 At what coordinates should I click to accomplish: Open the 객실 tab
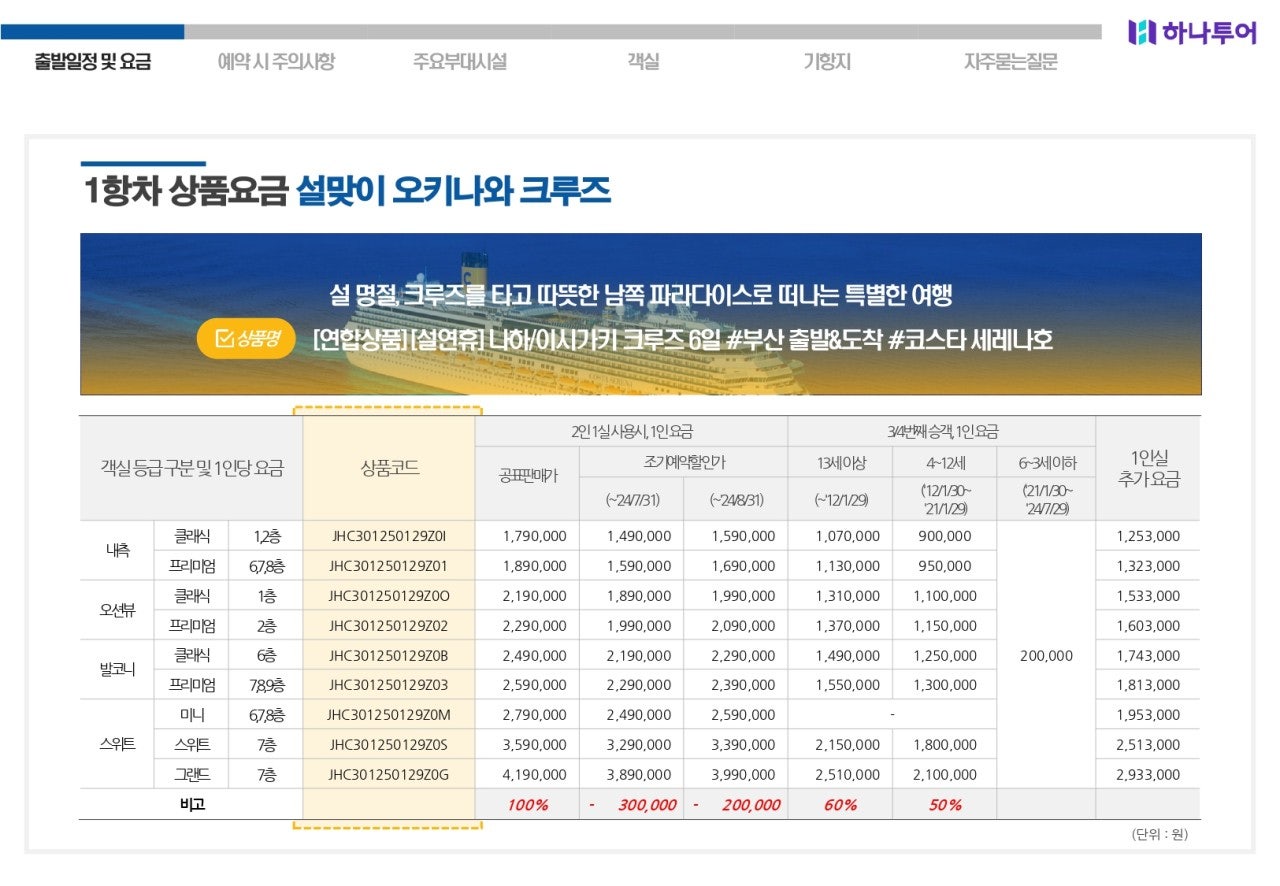click(x=643, y=62)
